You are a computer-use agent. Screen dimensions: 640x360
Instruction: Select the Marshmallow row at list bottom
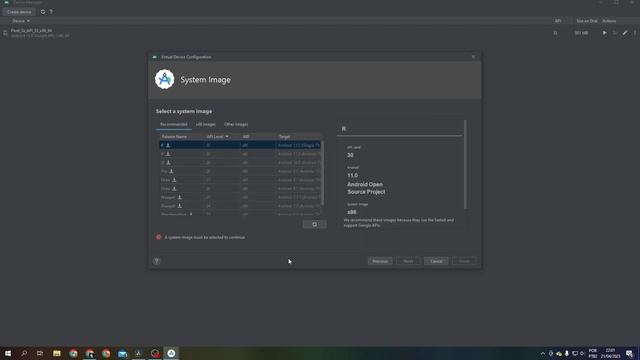click(240, 214)
